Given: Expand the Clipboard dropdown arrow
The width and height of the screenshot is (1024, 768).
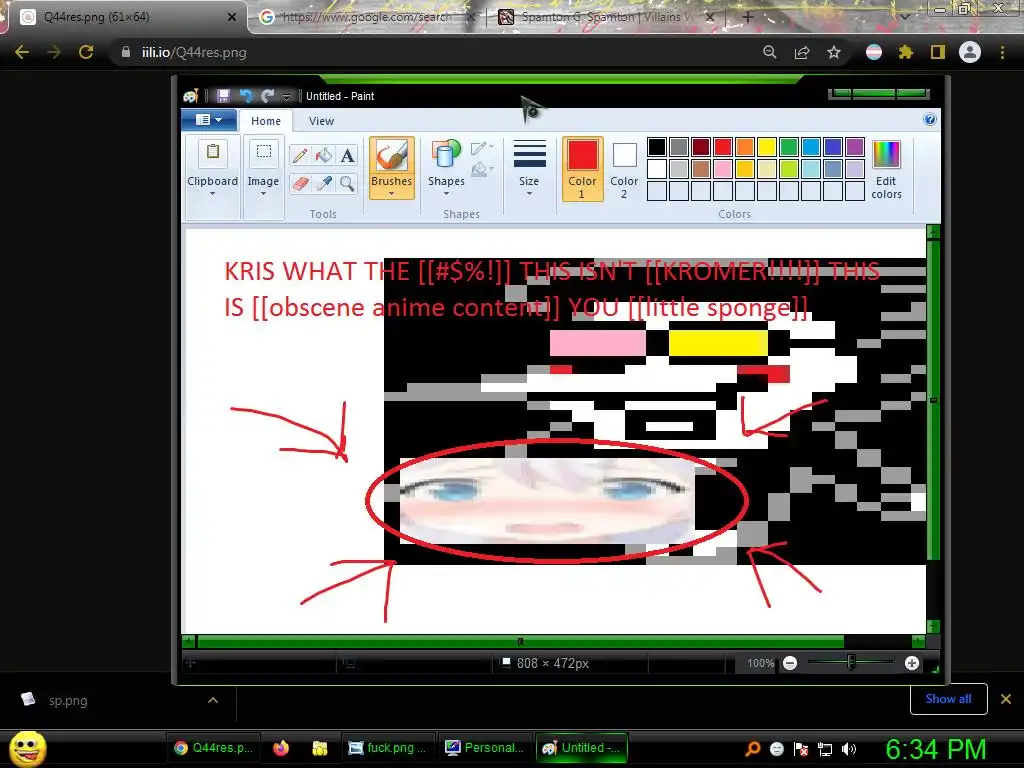Looking at the screenshot, I should click(212, 194).
